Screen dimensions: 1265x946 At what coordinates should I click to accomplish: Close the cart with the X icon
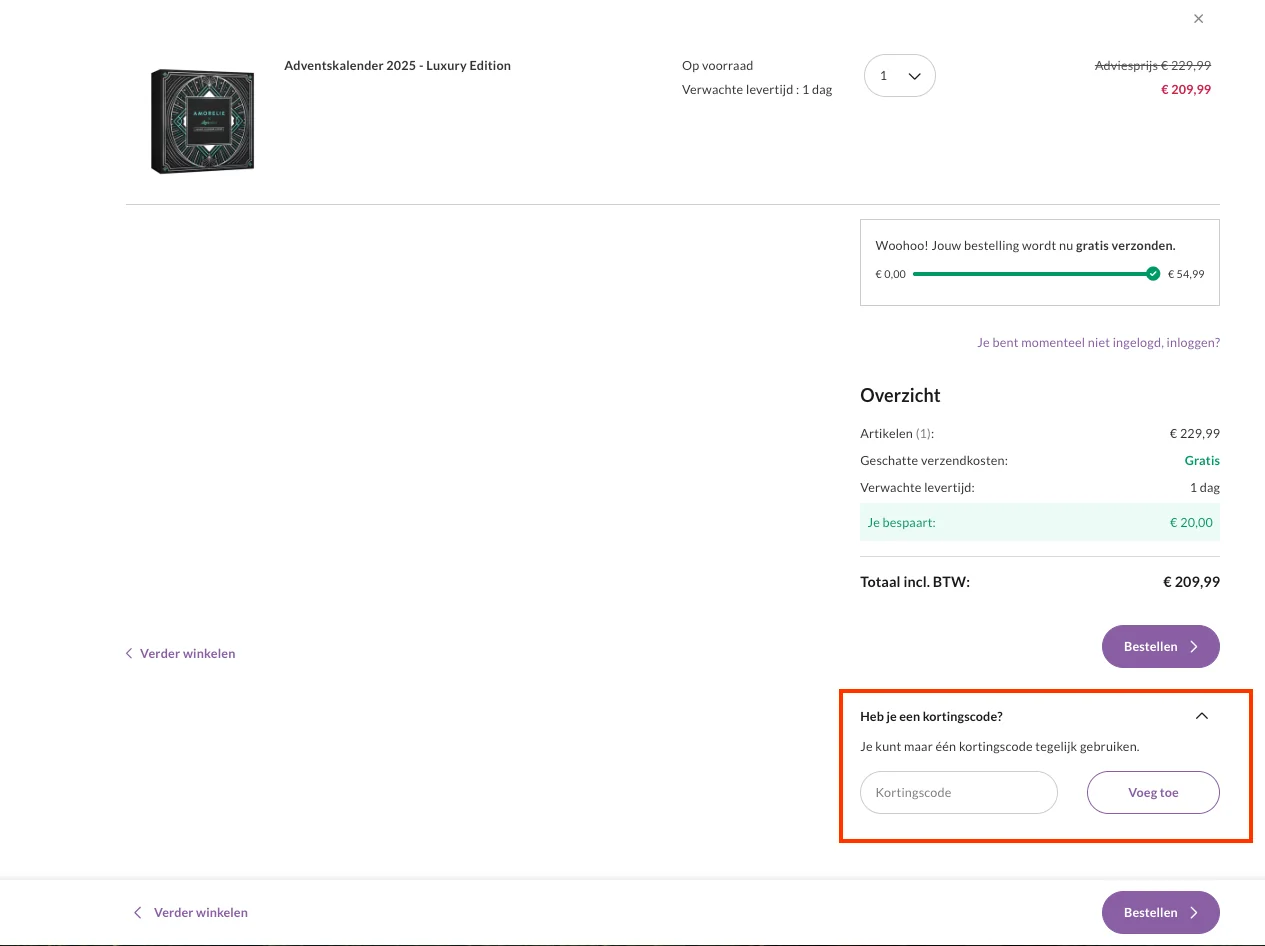[x=1198, y=19]
